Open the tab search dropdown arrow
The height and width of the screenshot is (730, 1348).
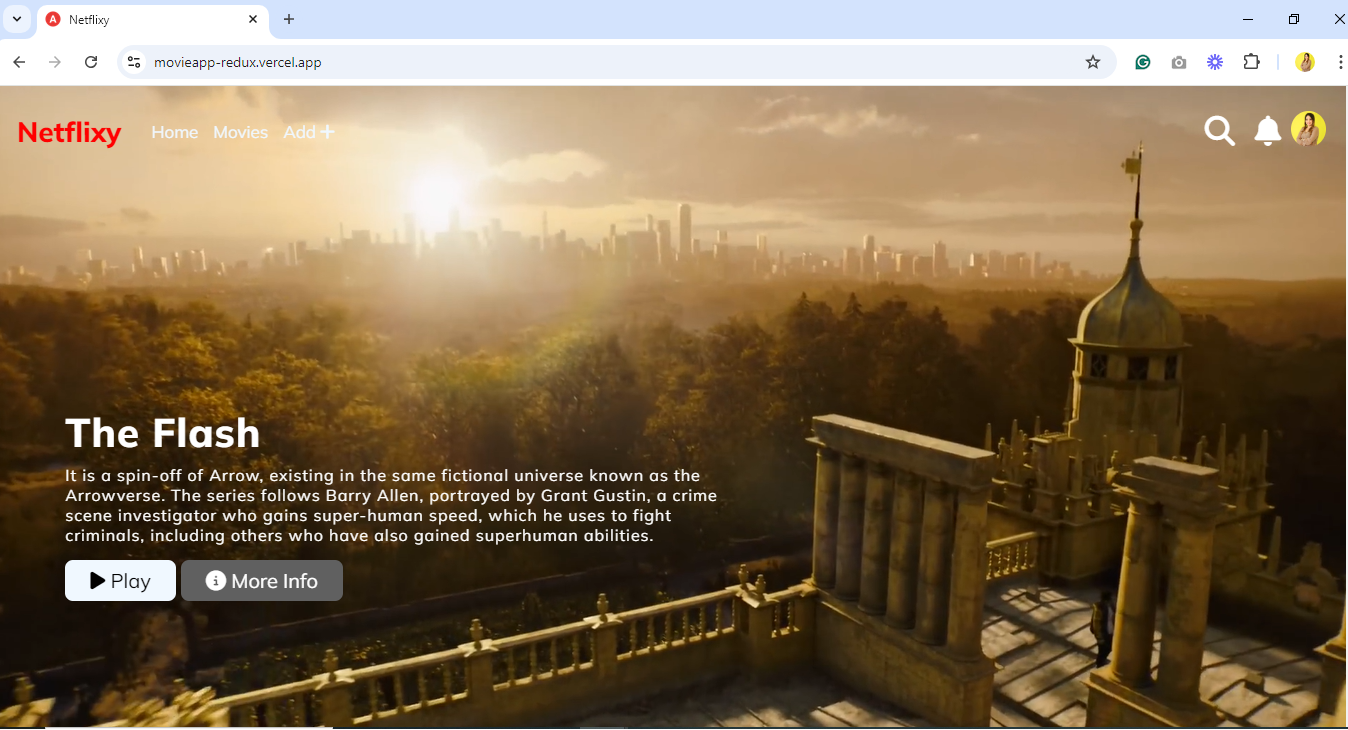17,19
